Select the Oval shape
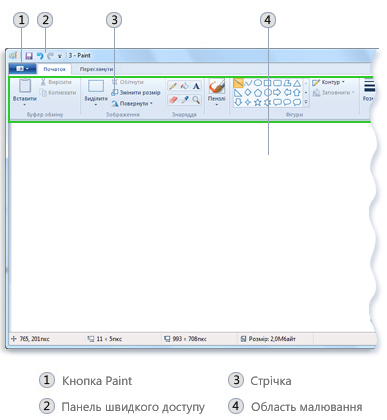This screenshot has width=387, height=420. [x=258, y=83]
